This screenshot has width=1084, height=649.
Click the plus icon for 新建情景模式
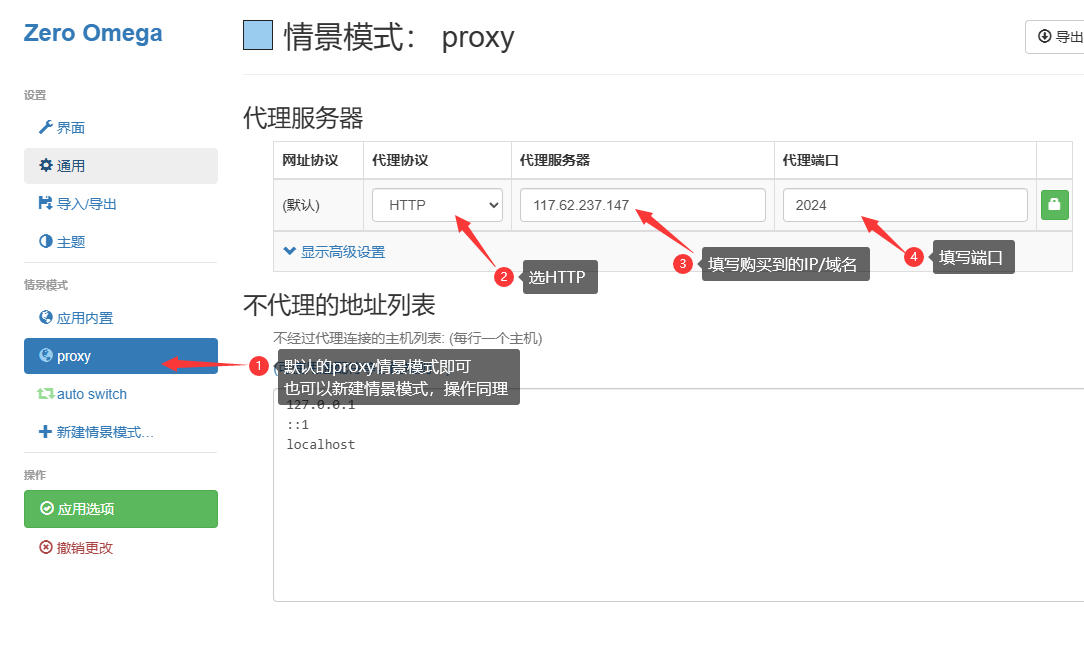(x=45, y=432)
